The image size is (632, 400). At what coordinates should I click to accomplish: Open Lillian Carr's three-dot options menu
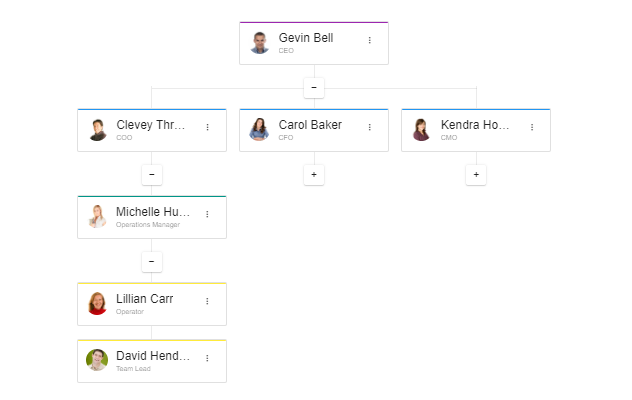[x=207, y=302]
